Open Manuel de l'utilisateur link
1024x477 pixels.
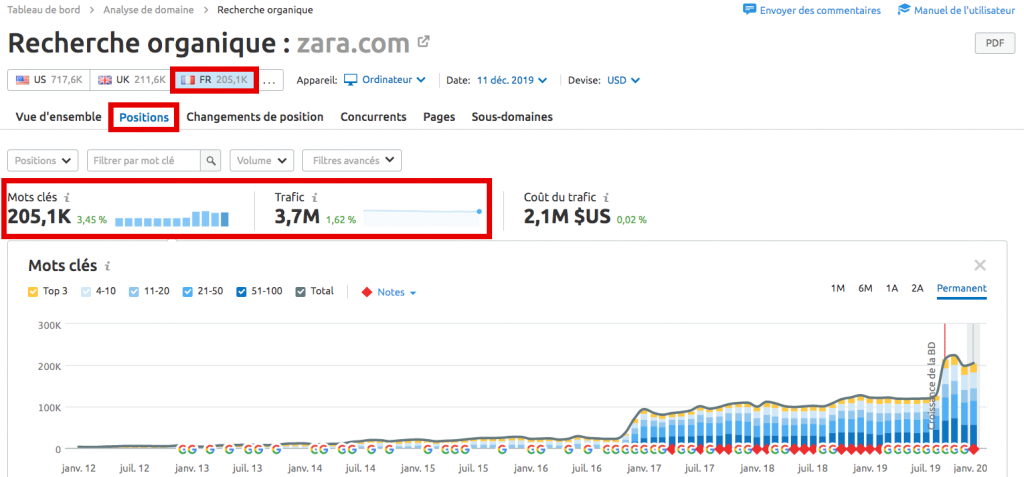coord(965,10)
